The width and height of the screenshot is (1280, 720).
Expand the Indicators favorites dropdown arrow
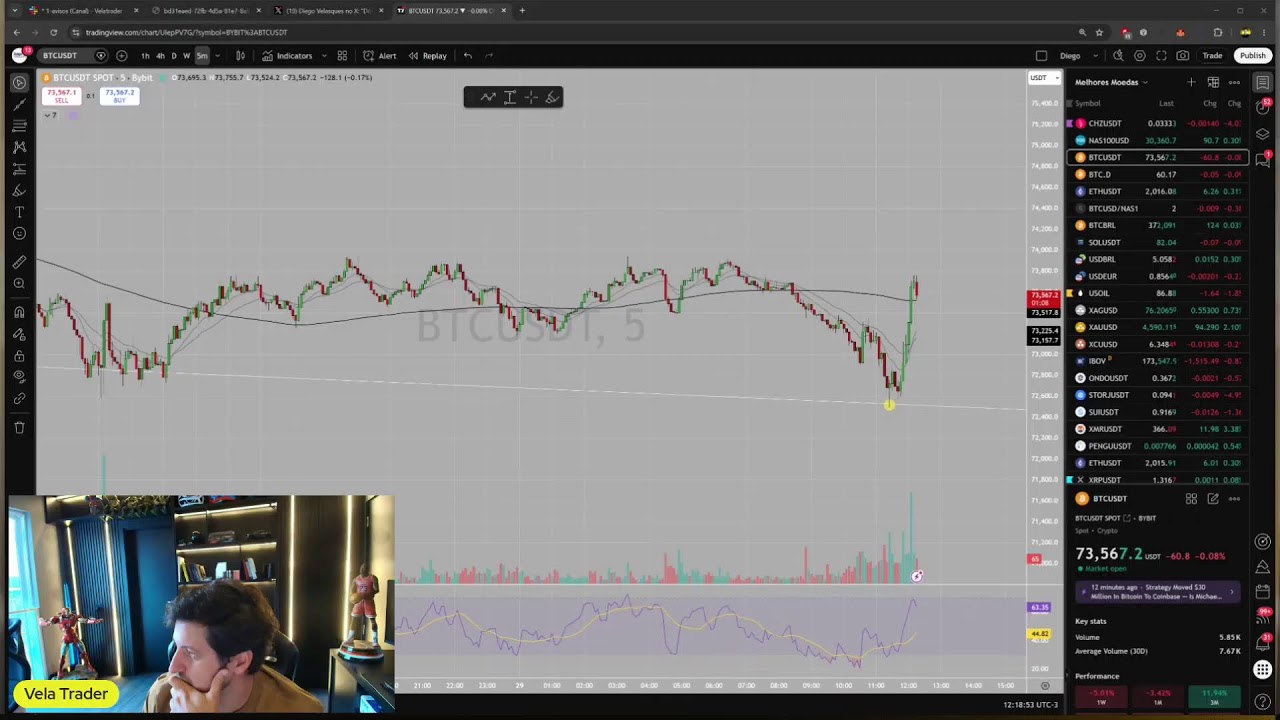tap(322, 56)
